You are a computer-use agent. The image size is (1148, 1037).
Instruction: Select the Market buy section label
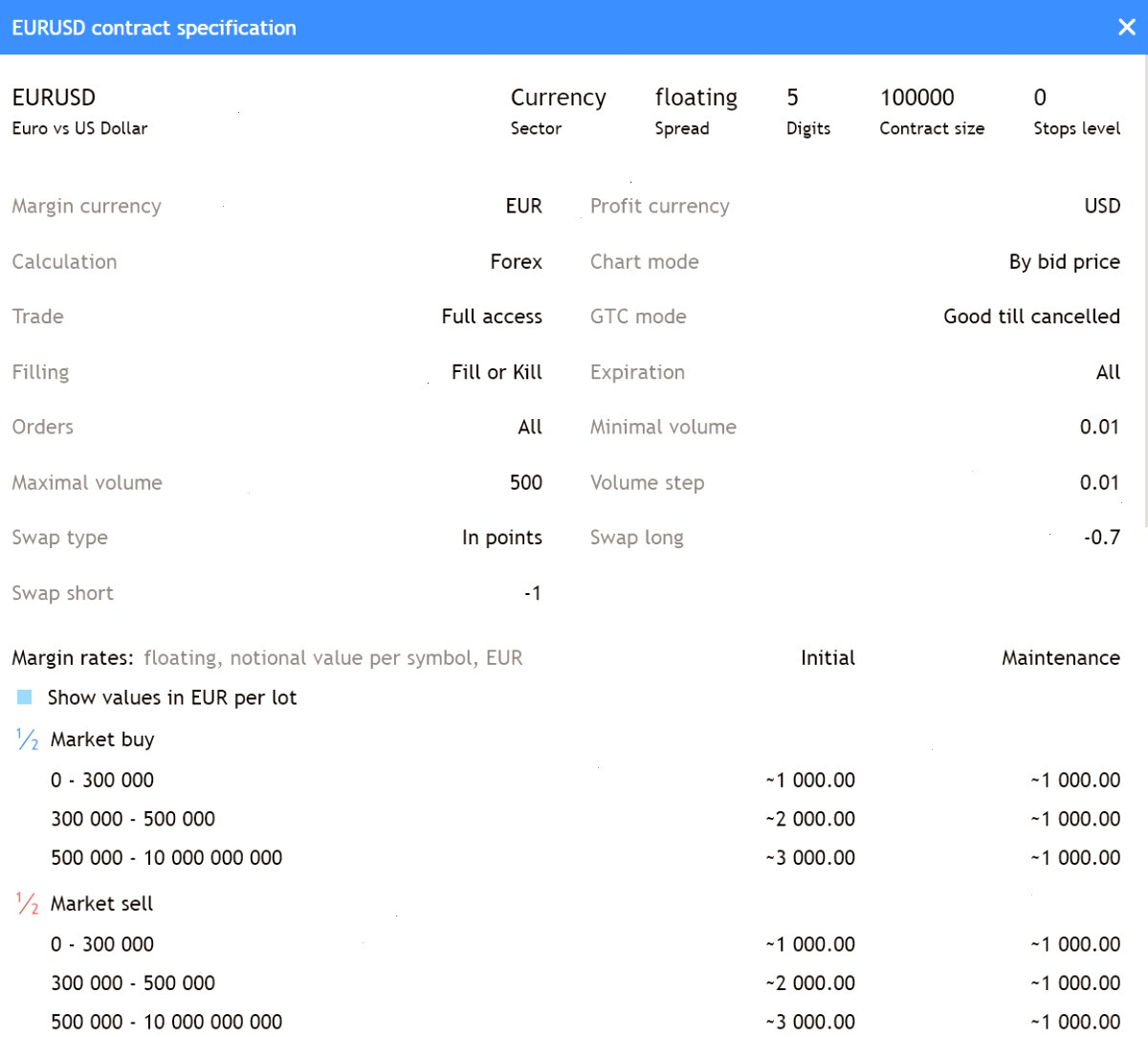click(102, 739)
